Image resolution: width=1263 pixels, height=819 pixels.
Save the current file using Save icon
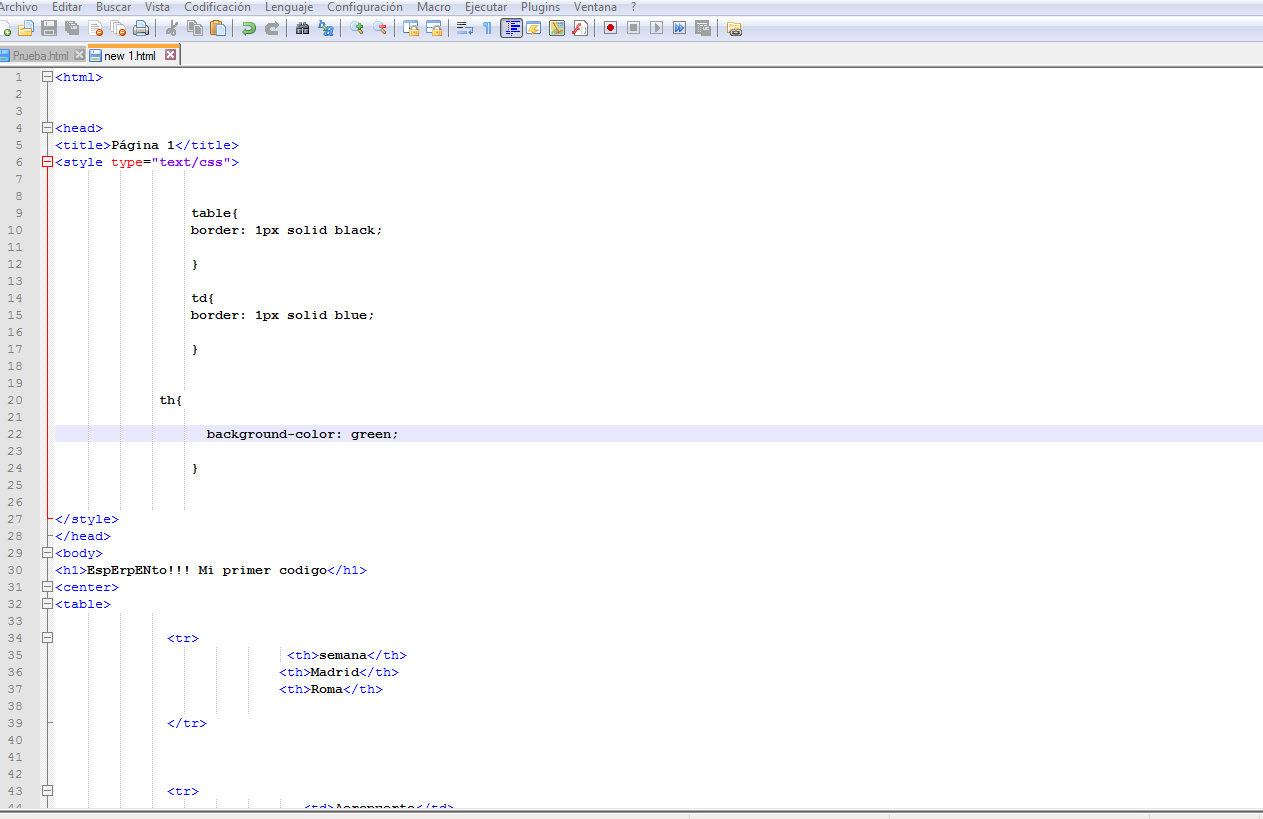tap(48, 28)
